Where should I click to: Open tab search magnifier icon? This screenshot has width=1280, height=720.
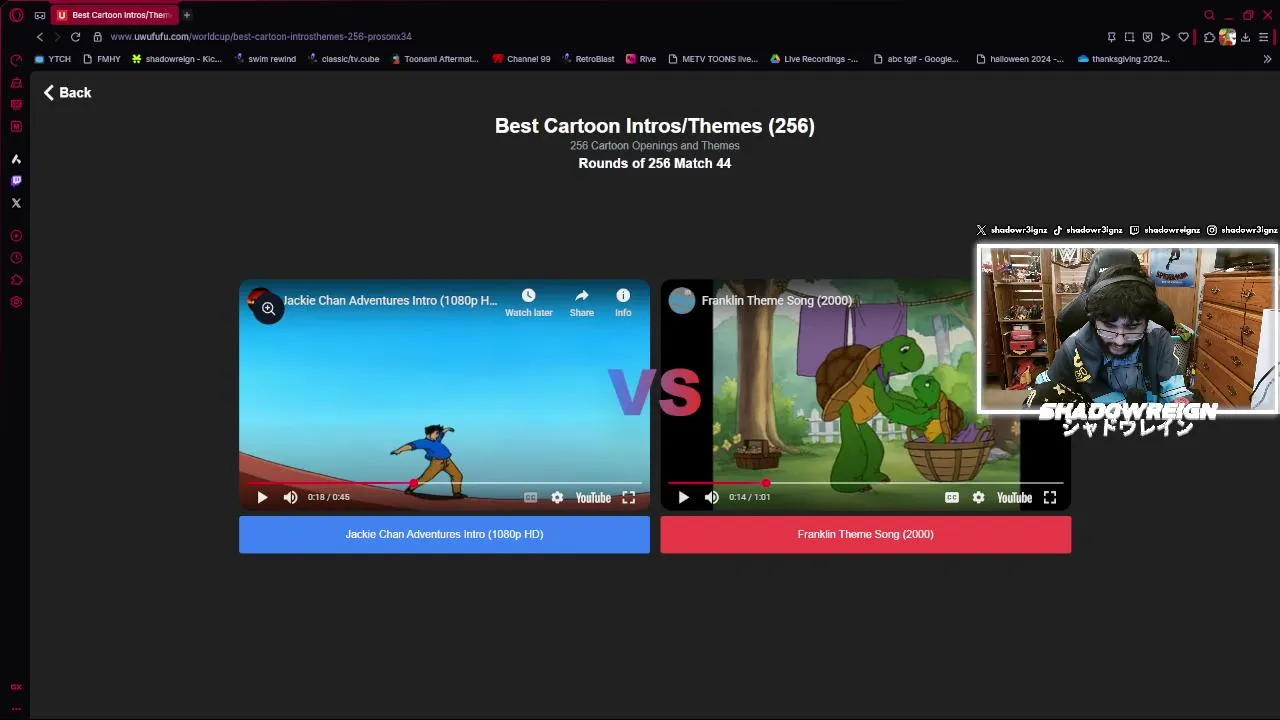click(x=1209, y=15)
